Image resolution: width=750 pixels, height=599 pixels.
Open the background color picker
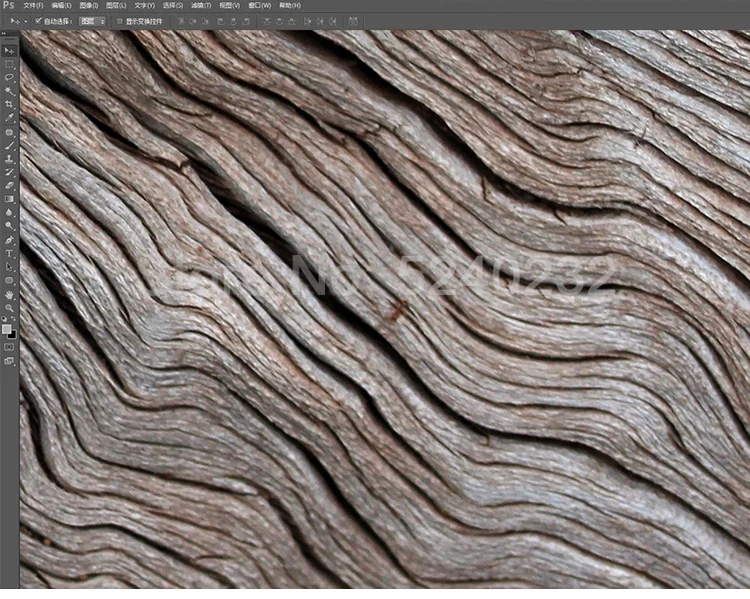click(x=13, y=334)
